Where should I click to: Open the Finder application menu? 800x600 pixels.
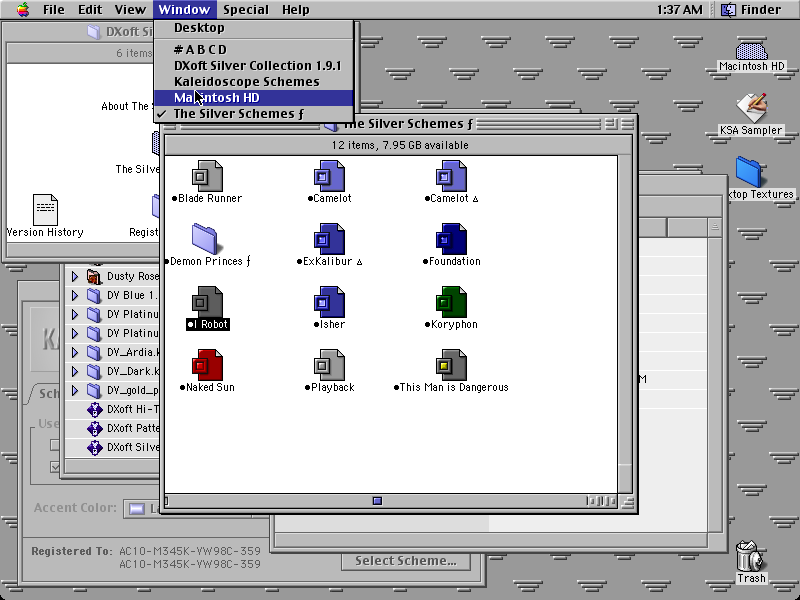[x=751, y=10]
